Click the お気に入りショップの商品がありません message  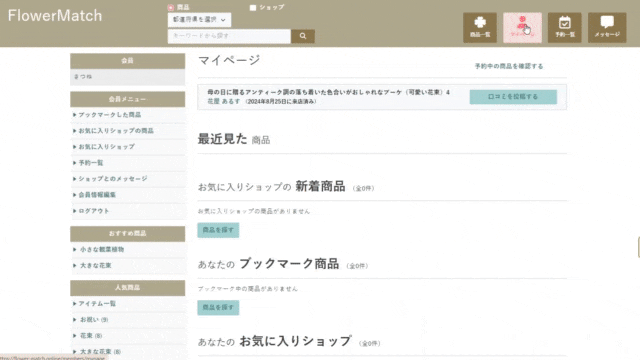pyautogui.click(x=254, y=211)
